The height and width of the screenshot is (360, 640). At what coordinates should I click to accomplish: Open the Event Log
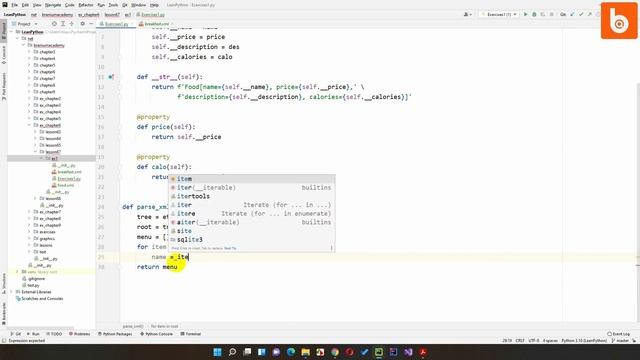pyautogui.click(x=618, y=334)
